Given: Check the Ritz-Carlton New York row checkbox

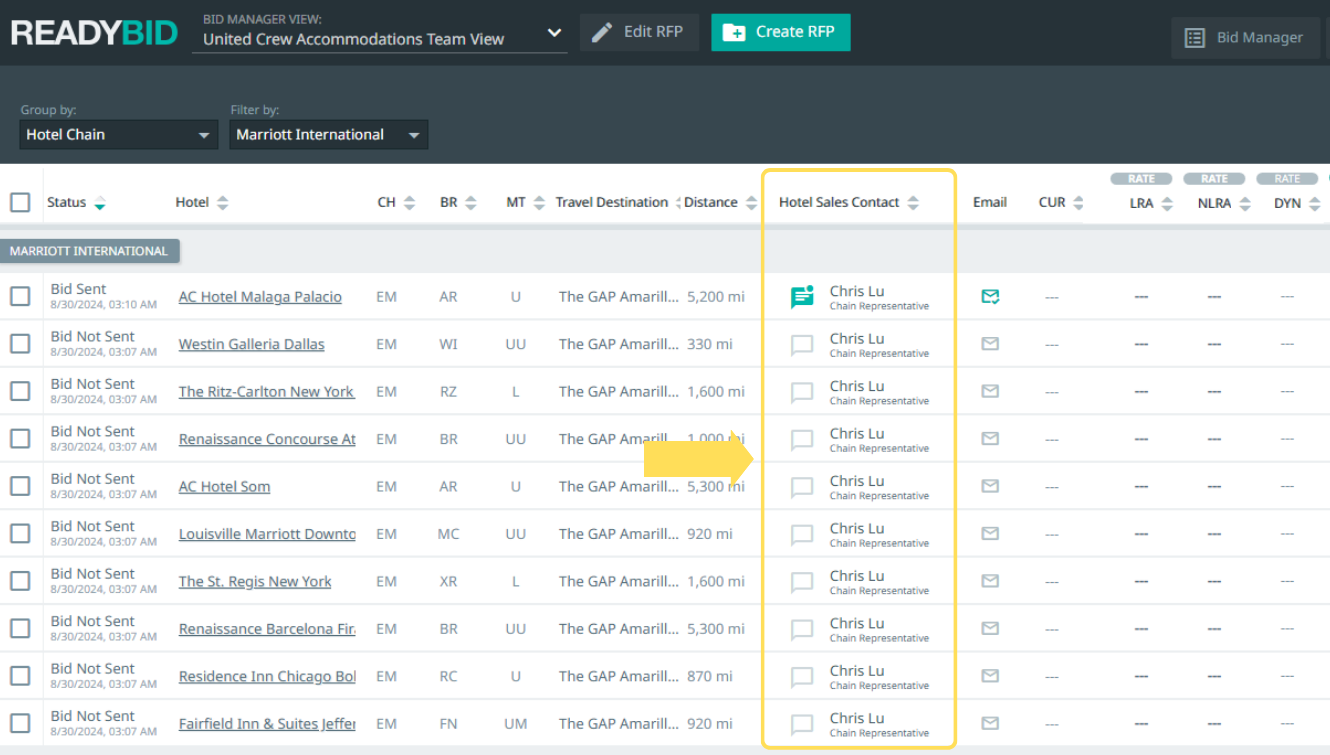Looking at the screenshot, I should (x=20, y=391).
